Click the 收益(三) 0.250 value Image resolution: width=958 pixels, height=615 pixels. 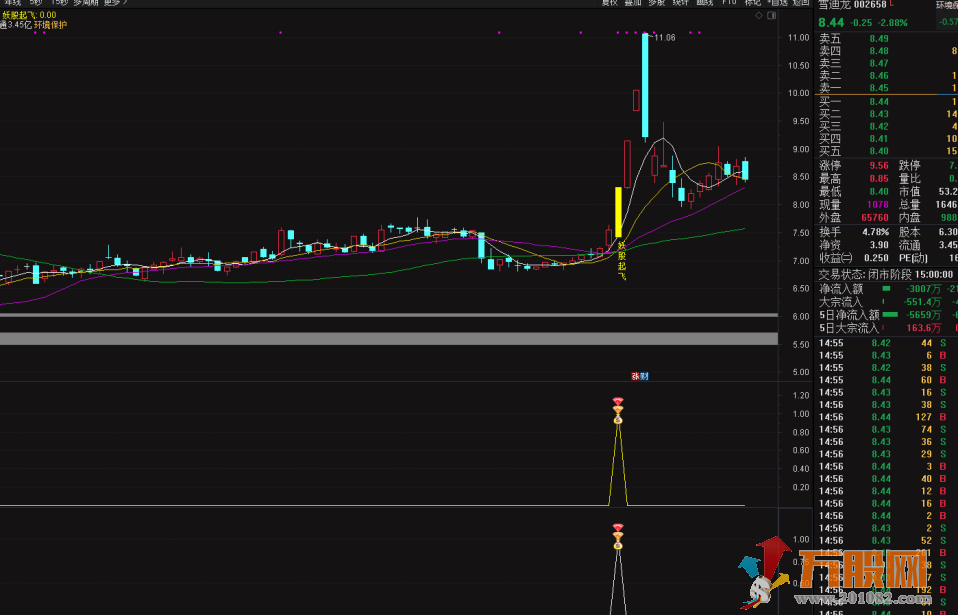pos(876,258)
